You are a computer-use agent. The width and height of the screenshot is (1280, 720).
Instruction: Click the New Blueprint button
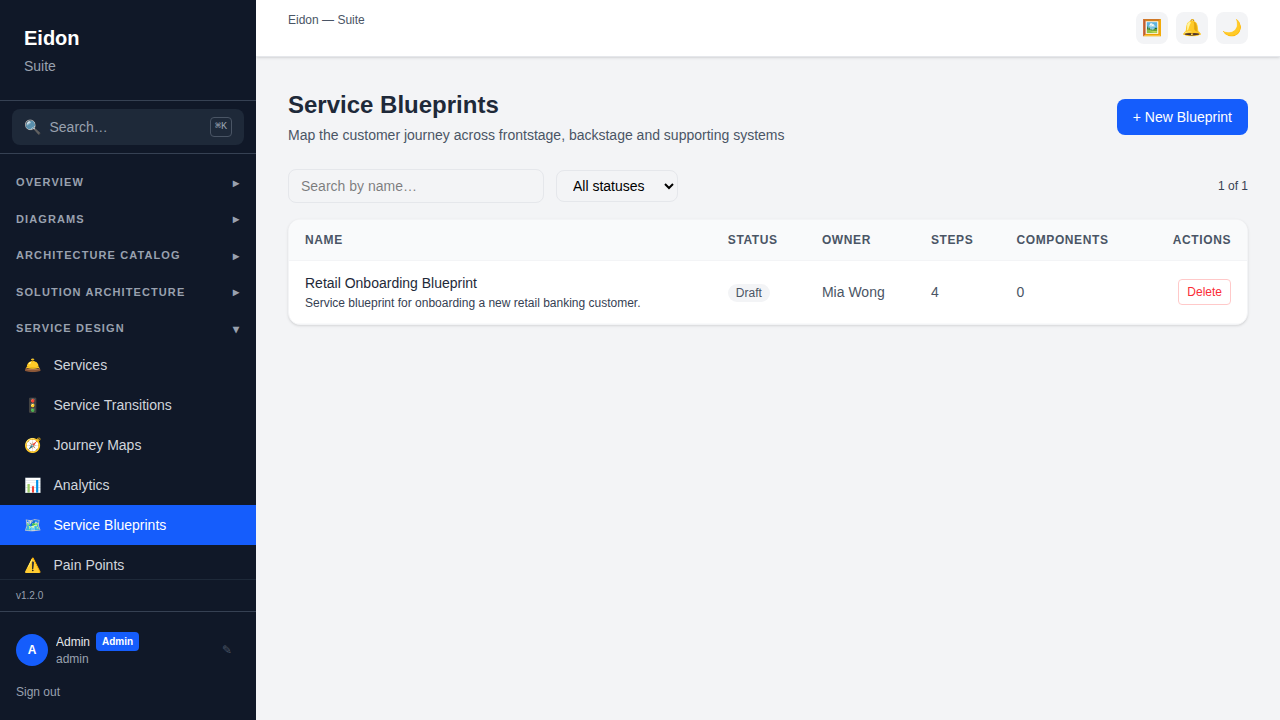[x=1182, y=117]
